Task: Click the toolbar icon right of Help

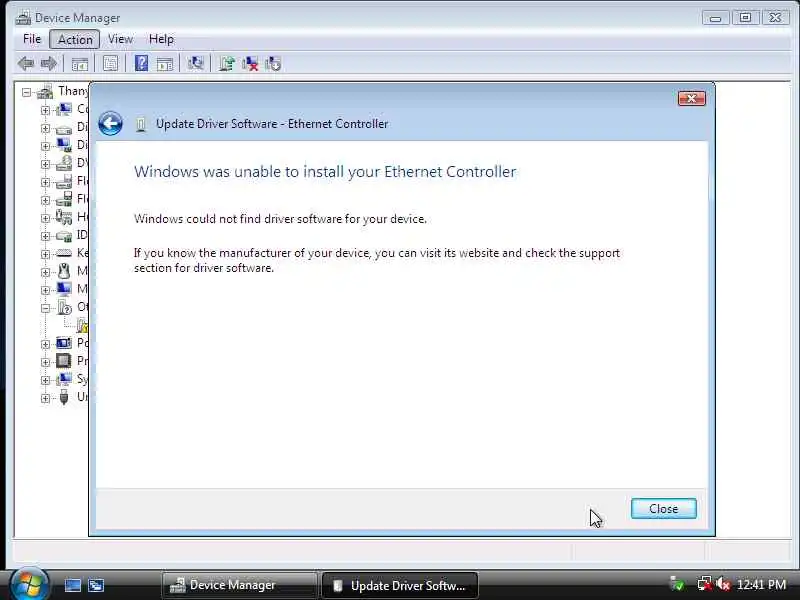Action: click(x=164, y=64)
